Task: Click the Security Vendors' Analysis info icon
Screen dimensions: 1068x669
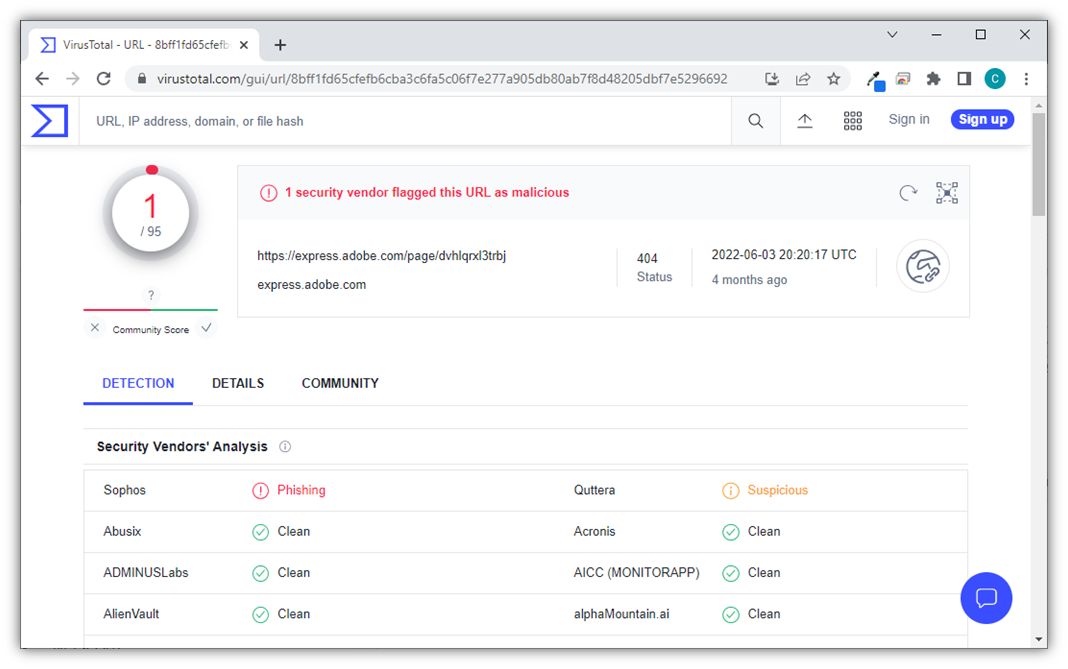Action: point(285,446)
